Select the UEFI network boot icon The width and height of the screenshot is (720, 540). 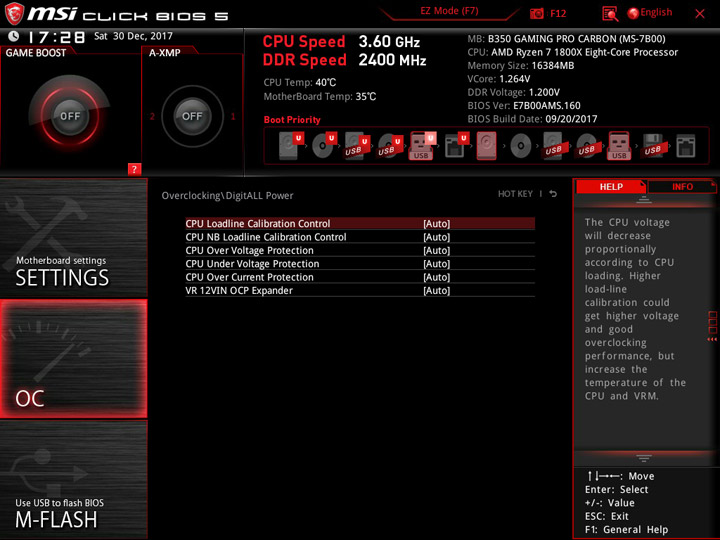456,146
